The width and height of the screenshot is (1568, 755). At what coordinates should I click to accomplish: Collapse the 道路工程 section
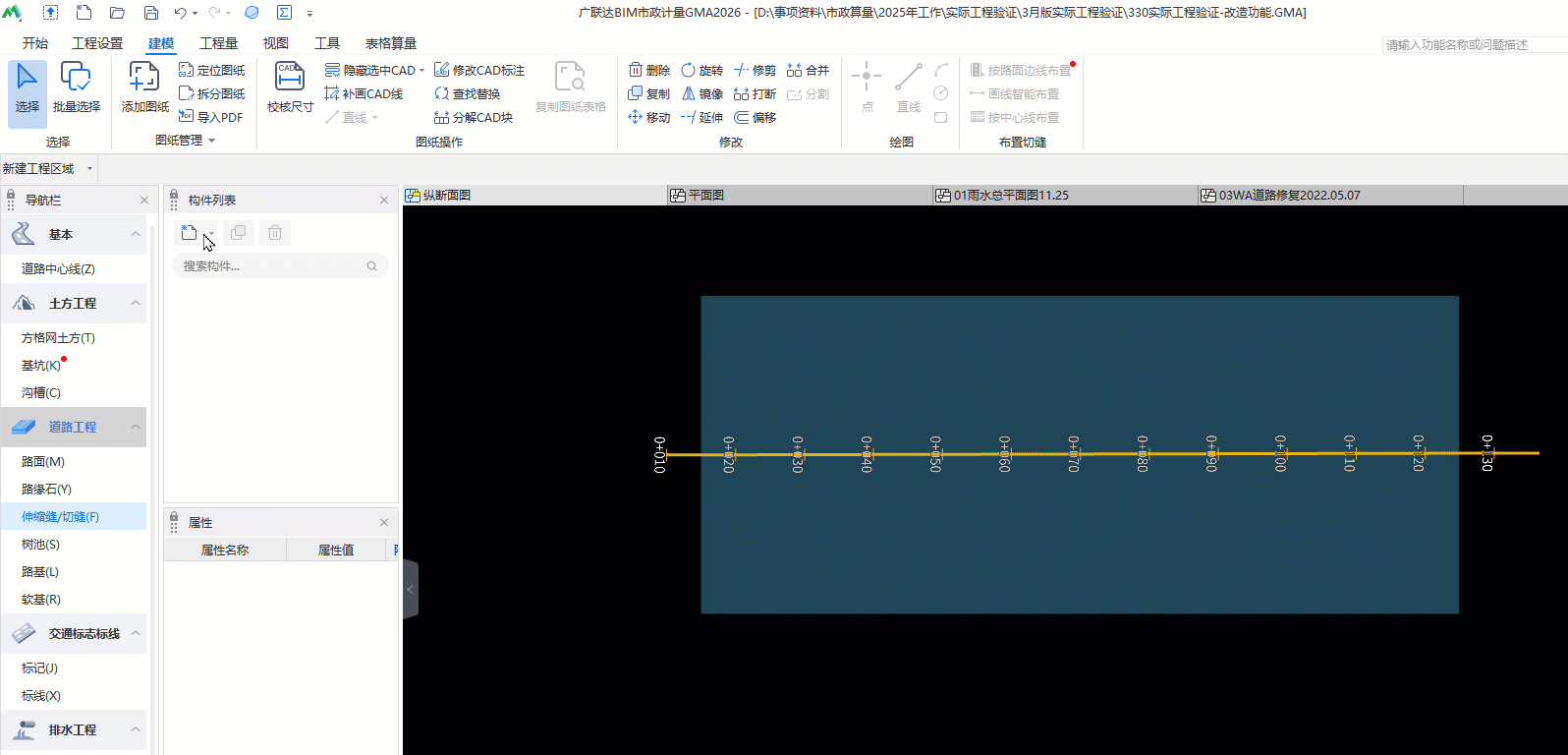pyautogui.click(x=136, y=427)
